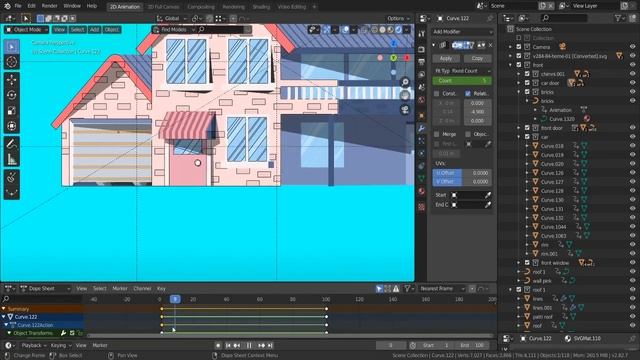
Task: Toggle Merge checkbox in array modifier
Action: 436,134
